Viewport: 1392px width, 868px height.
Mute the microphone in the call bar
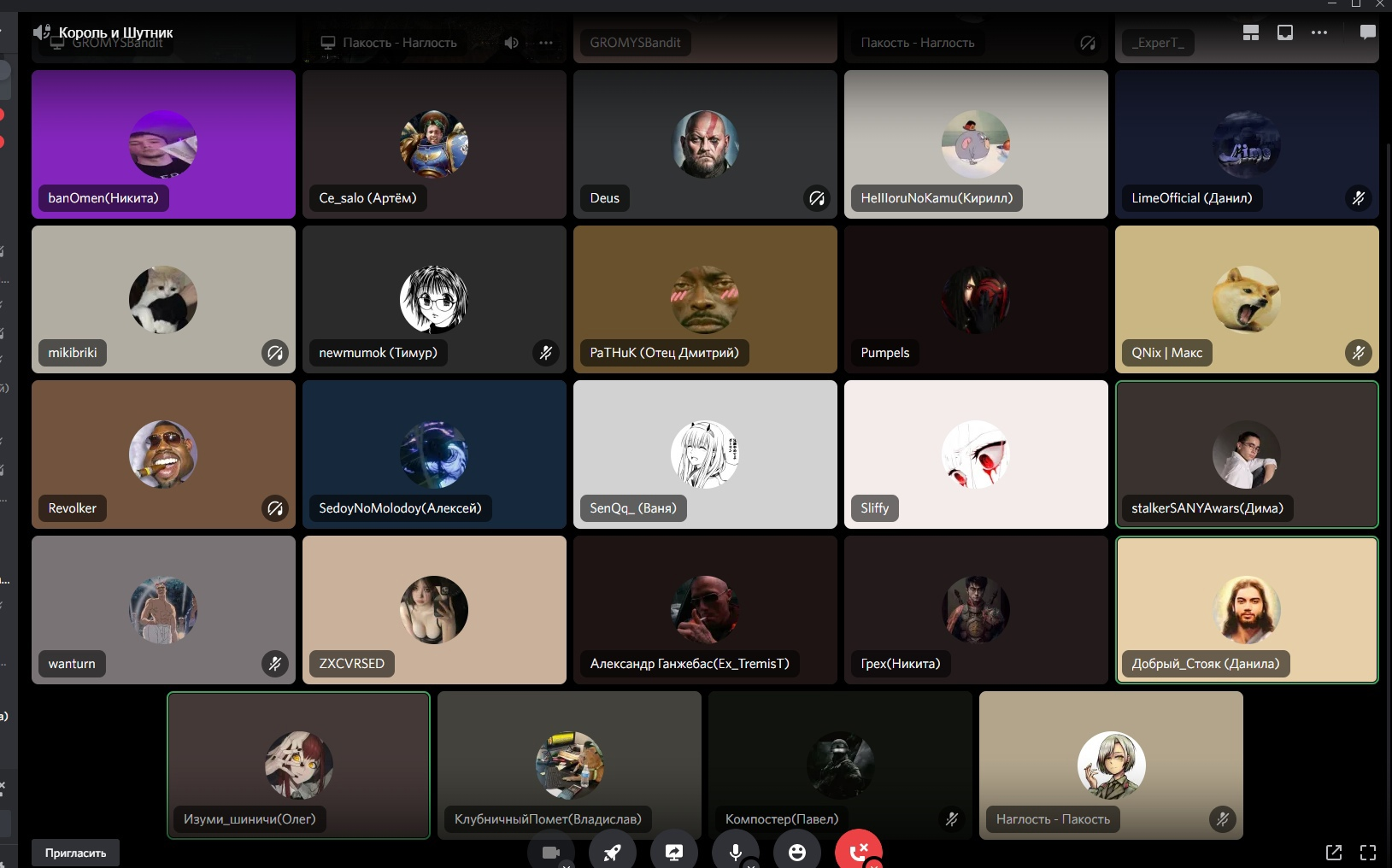coord(735,853)
